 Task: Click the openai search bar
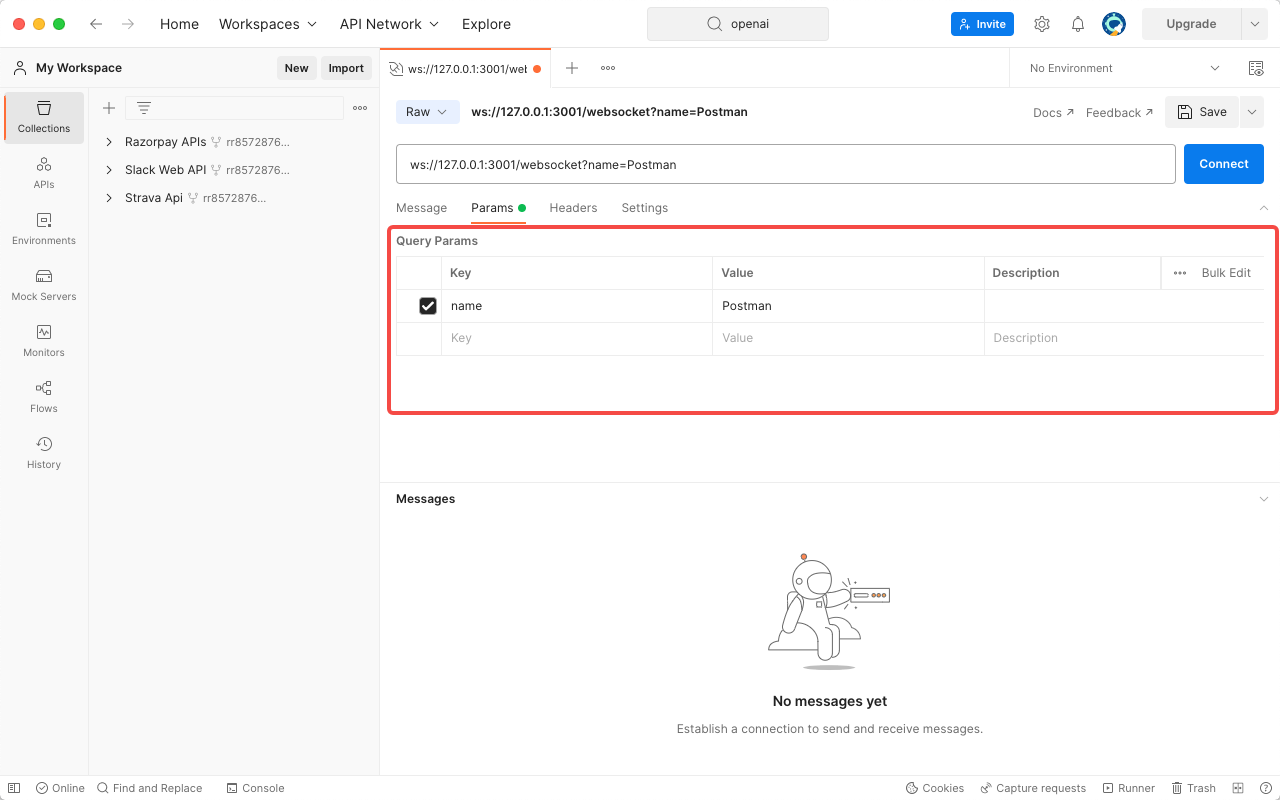[738, 23]
